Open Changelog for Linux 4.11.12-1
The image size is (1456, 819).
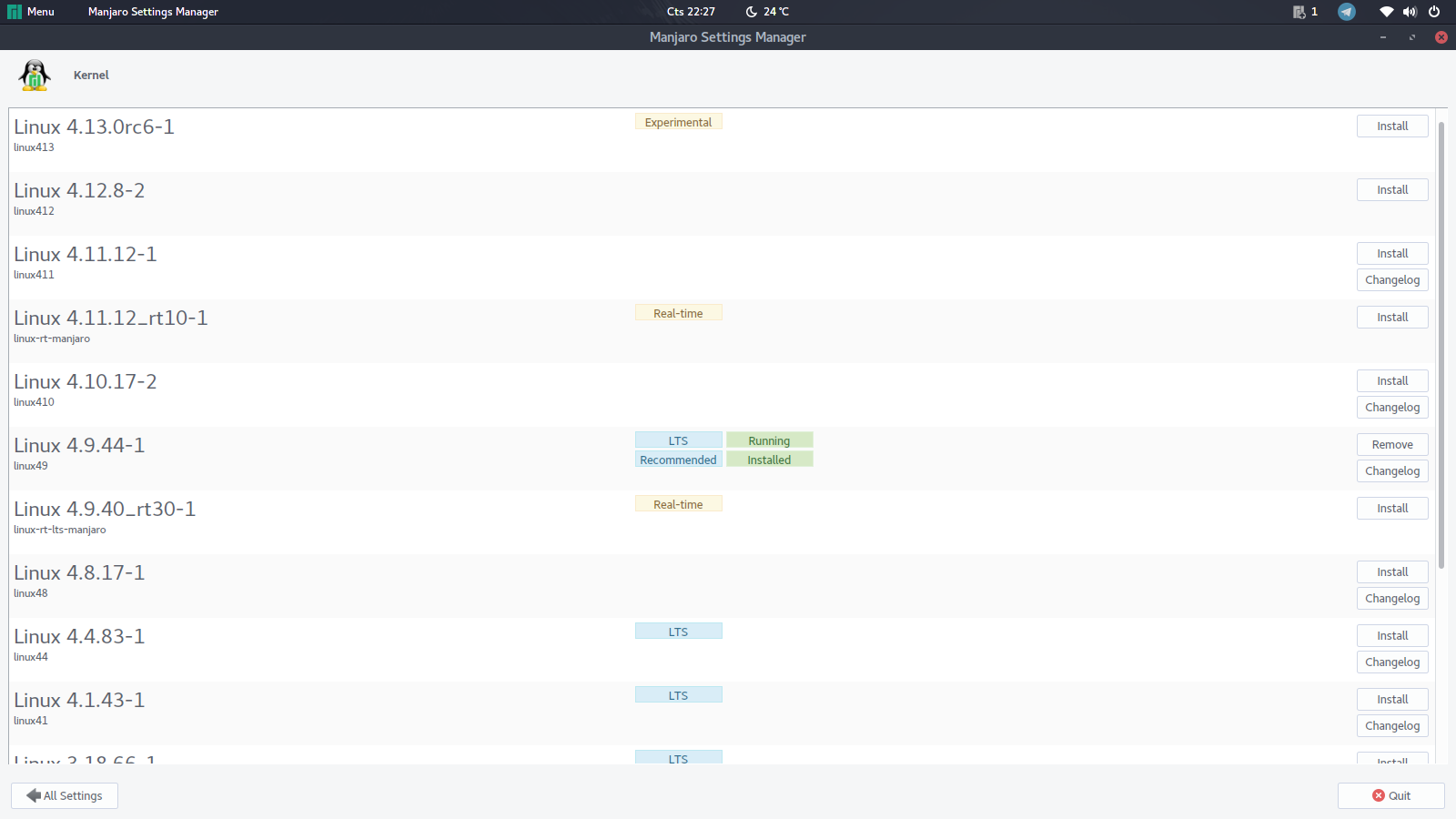click(x=1392, y=280)
